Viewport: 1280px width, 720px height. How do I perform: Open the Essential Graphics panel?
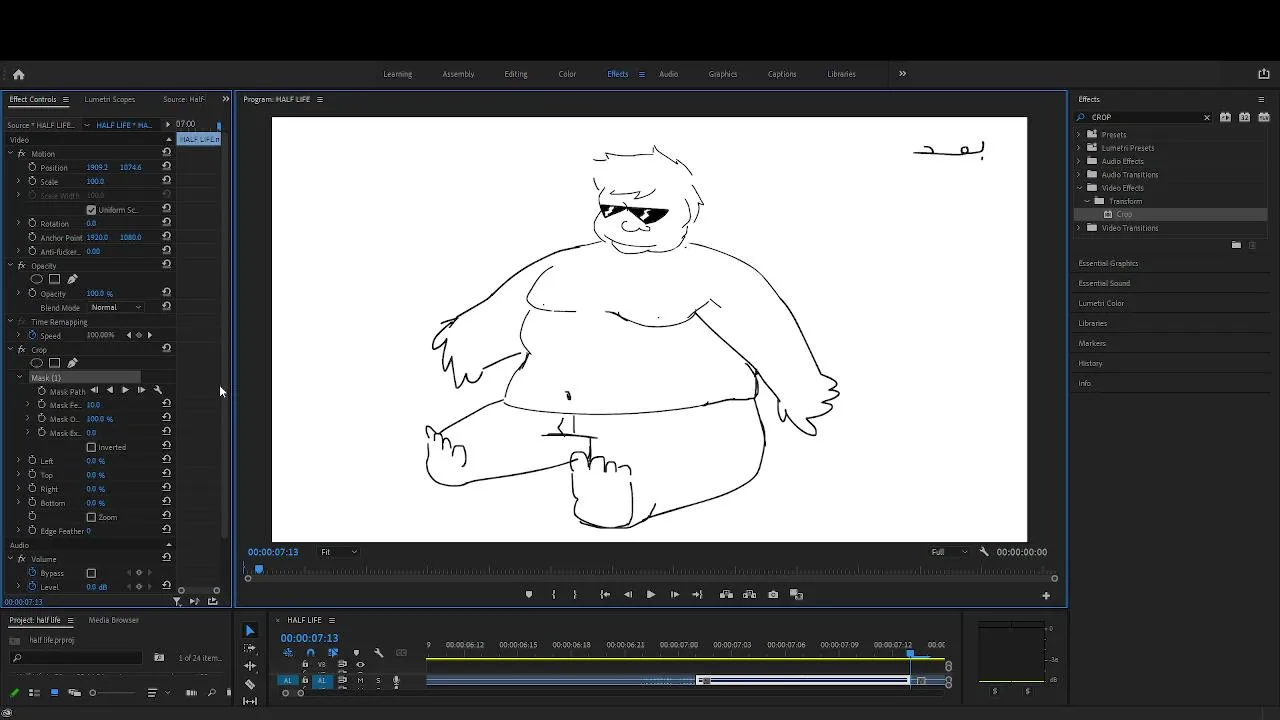pyautogui.click(x=1108, y=263)
